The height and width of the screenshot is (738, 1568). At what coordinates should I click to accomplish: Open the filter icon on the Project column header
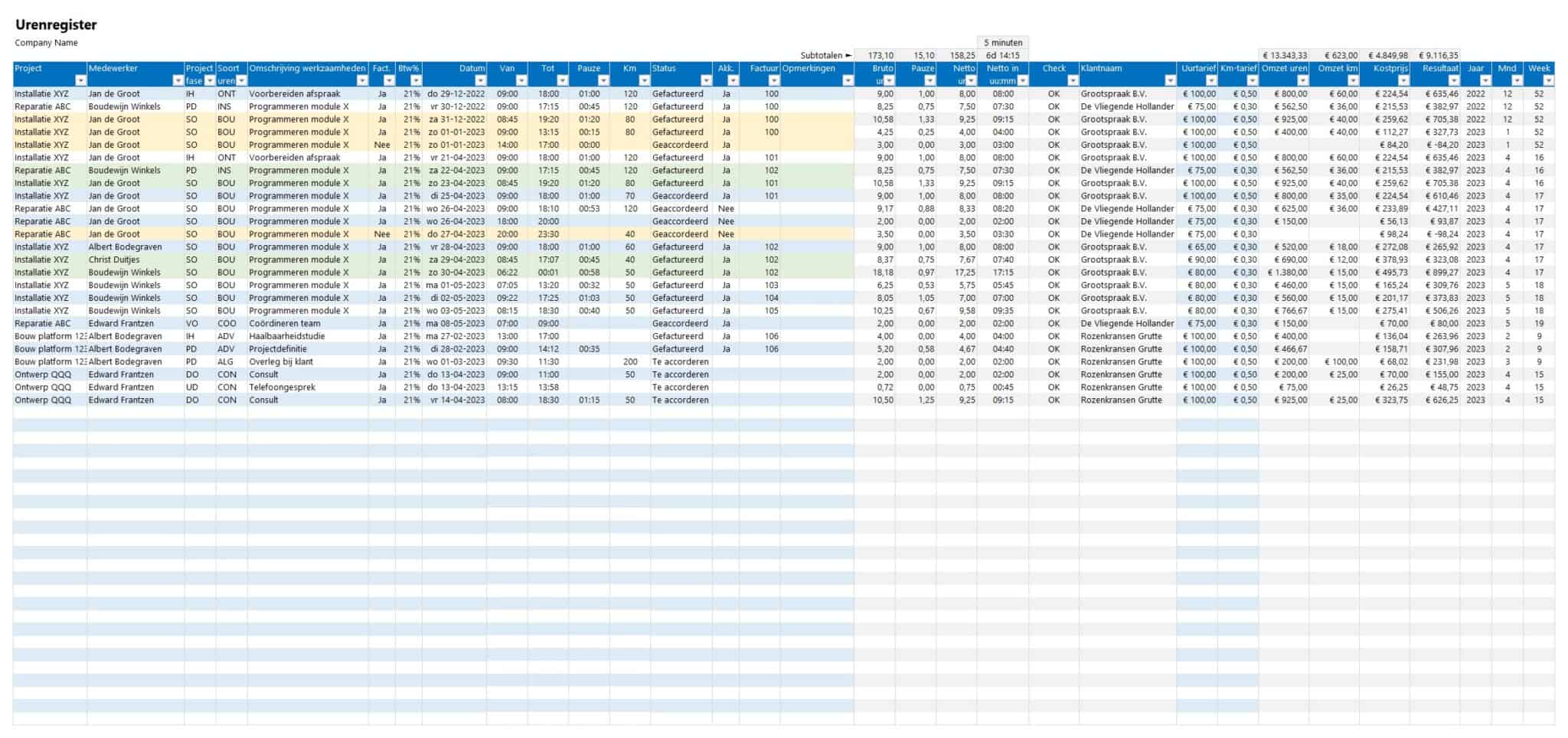[x=80, y=81]
